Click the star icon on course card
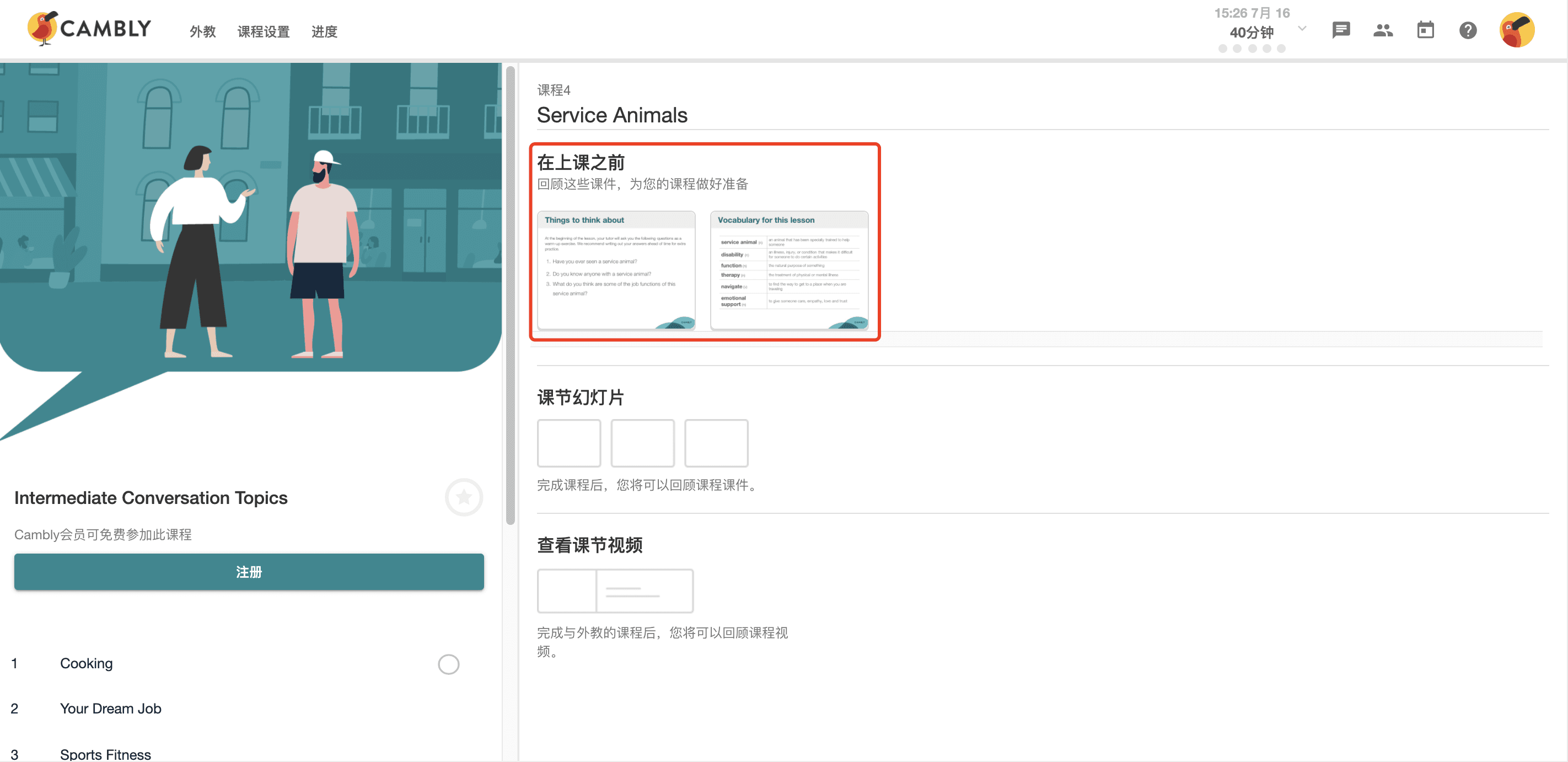 tap(464, 497)
